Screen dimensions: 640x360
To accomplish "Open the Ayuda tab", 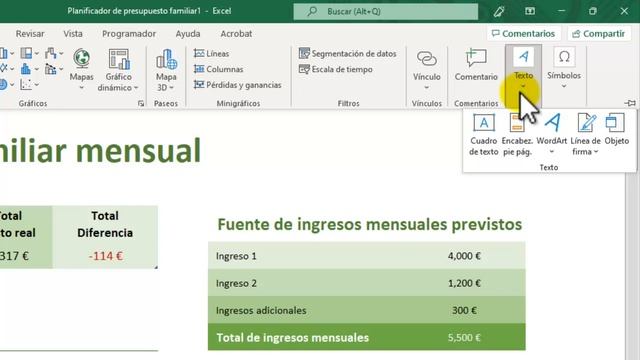I will point(188,33).
